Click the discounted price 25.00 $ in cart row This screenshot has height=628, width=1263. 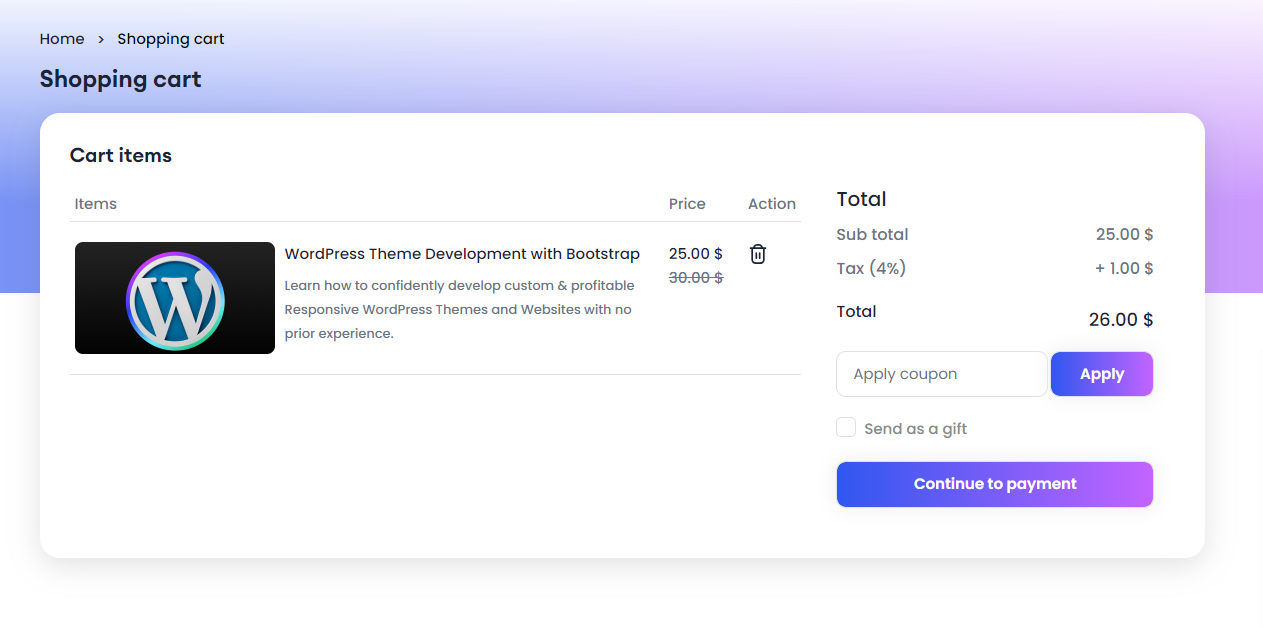pyautogui.click(x=695, y=254)
